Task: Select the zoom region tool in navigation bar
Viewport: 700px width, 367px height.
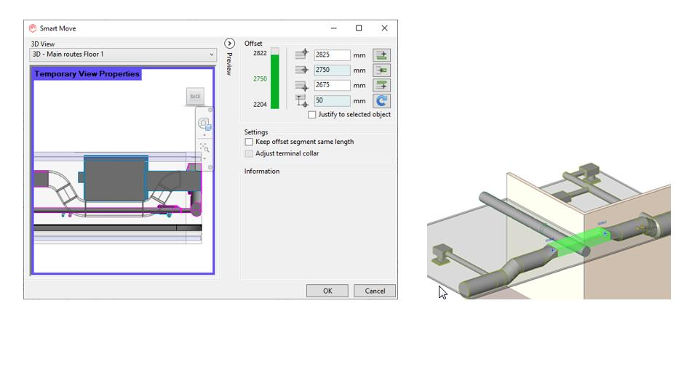Action: pos(204,148)
